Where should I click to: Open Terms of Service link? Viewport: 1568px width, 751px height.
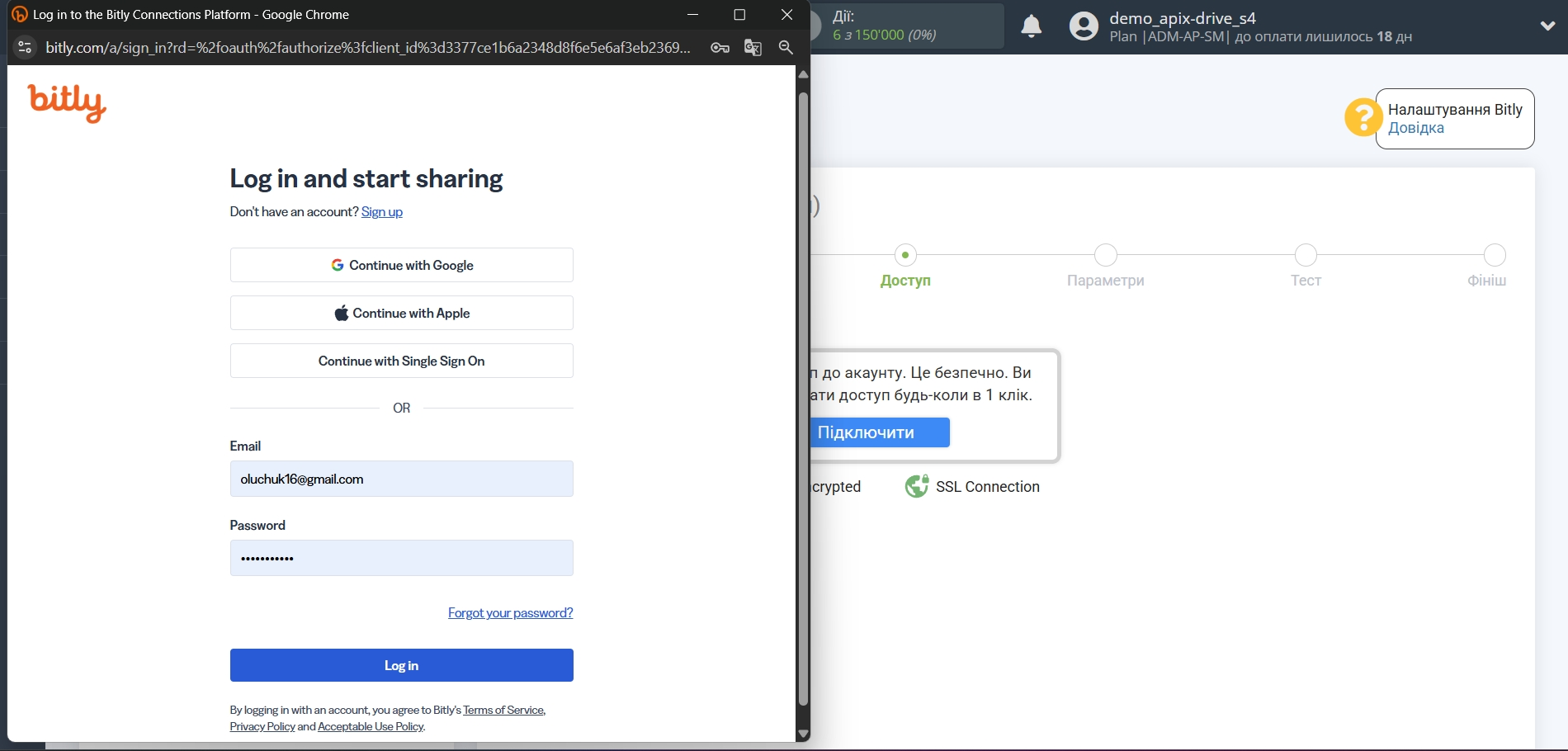503,710
